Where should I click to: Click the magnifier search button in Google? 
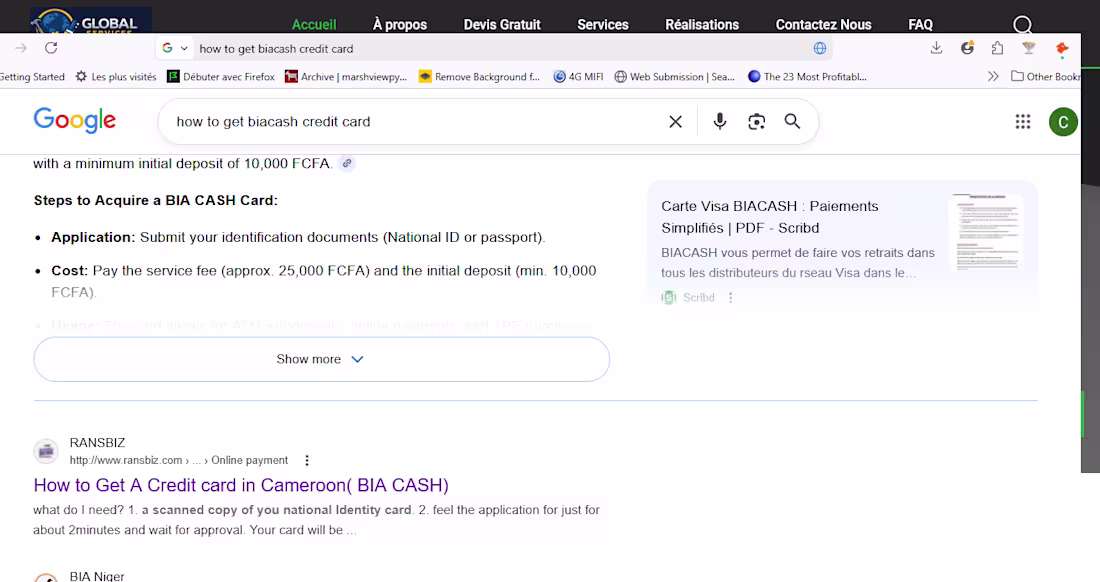(x=792, y=121)
